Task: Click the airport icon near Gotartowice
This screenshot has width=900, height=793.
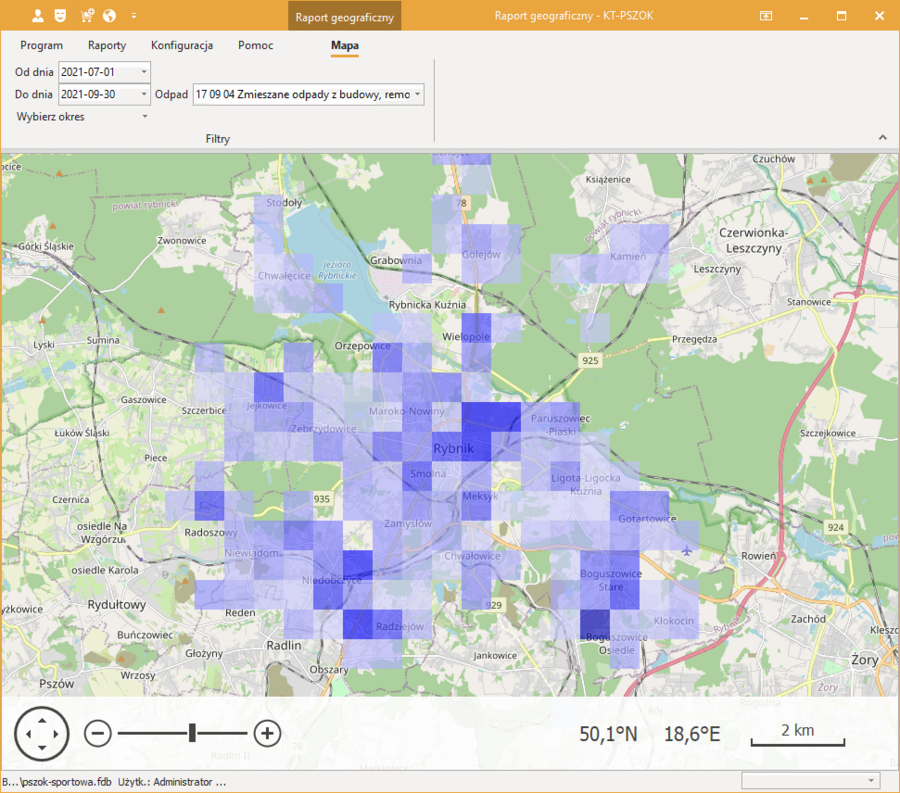Action: tap(686, 551)
